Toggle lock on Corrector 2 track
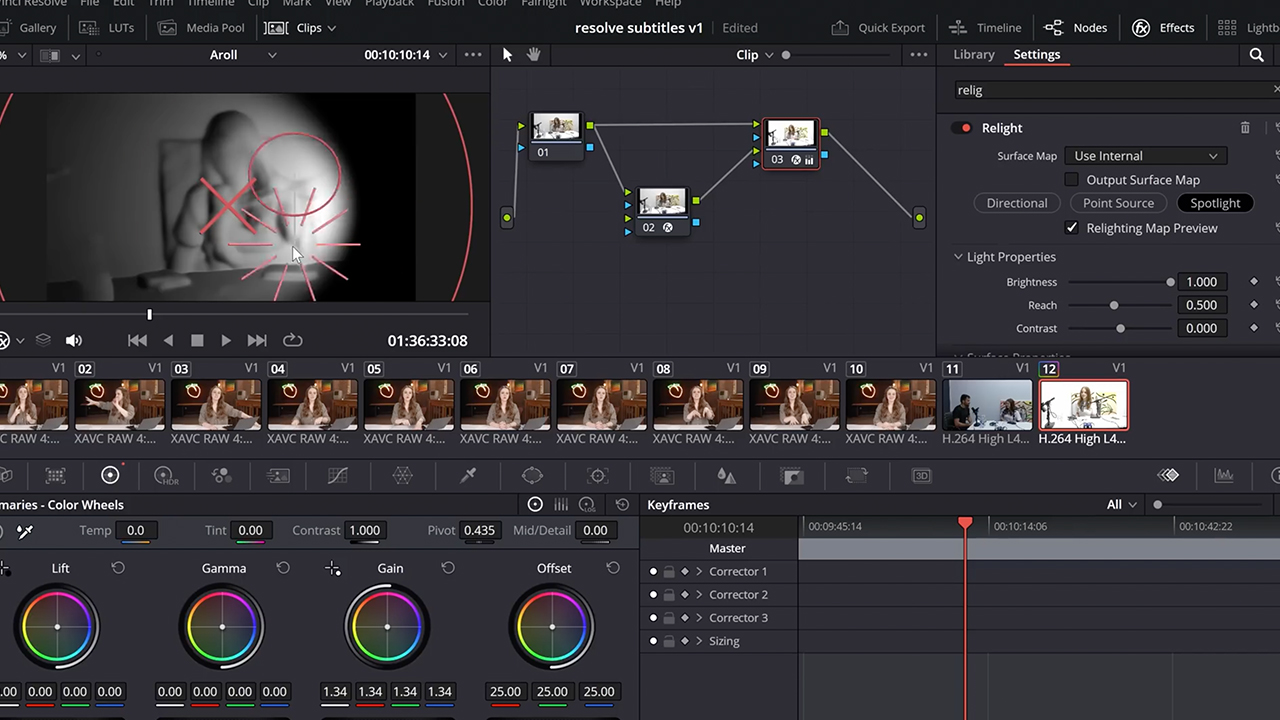The width and height of the screenshot is (1280, 720). tap(669, 595)
